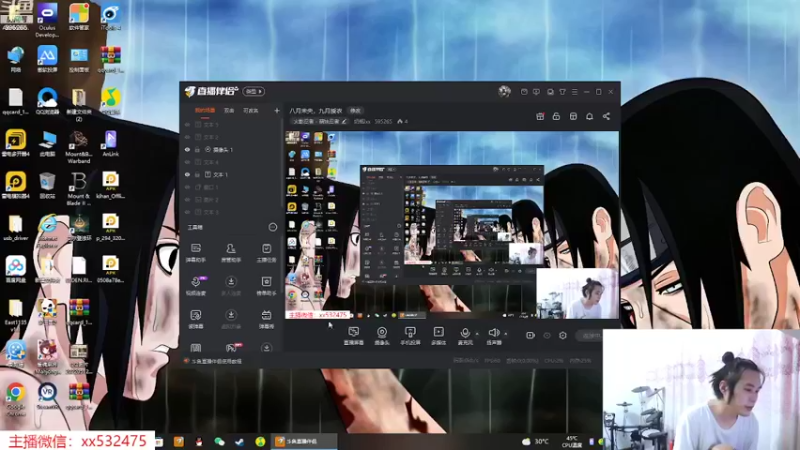The height and width of the screenshot is (450, 800).
Task: Click the user avatar in the title bar
Action: coord(505,91)
